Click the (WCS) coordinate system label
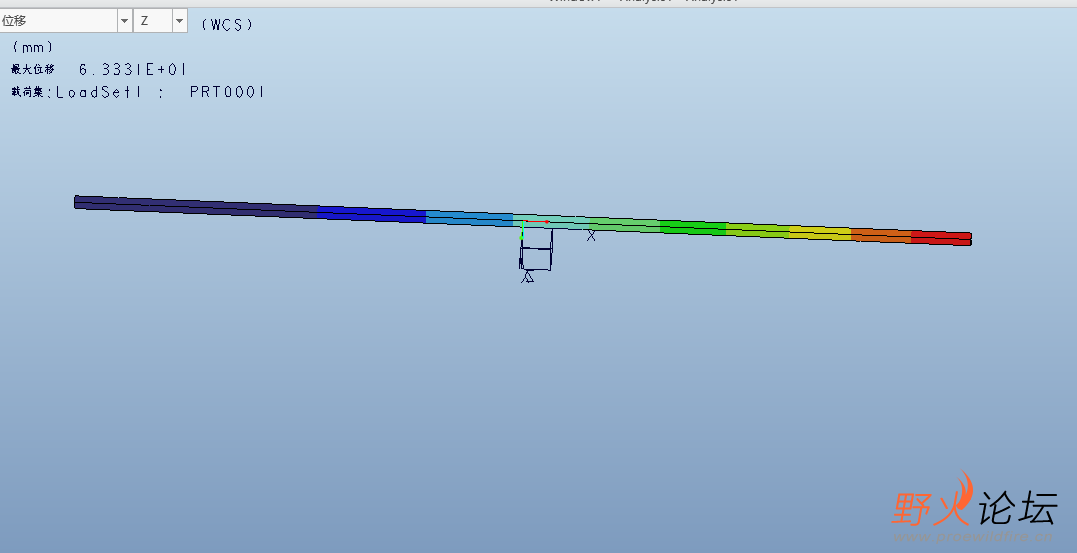This screenshot has height=553, width=1077. point(227,25)
